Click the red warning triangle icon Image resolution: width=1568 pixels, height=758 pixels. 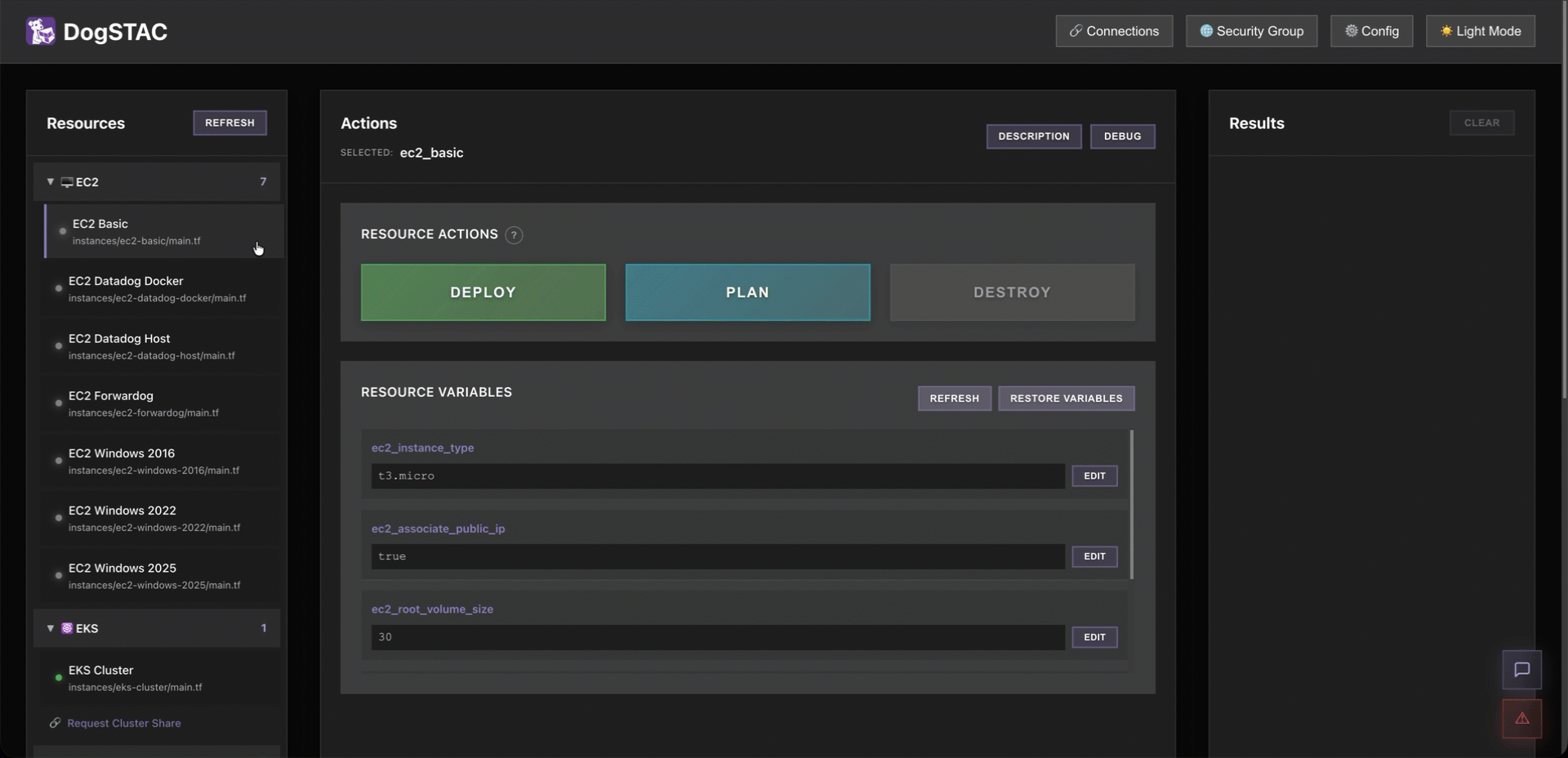click(1522, 719)
